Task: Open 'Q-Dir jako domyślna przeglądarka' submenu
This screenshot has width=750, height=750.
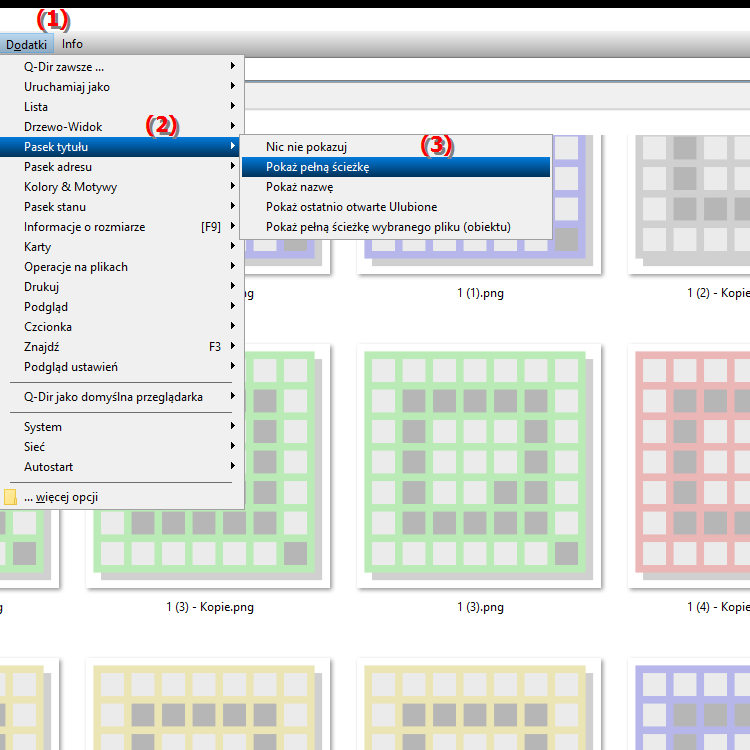Action: tap(122, 397)
